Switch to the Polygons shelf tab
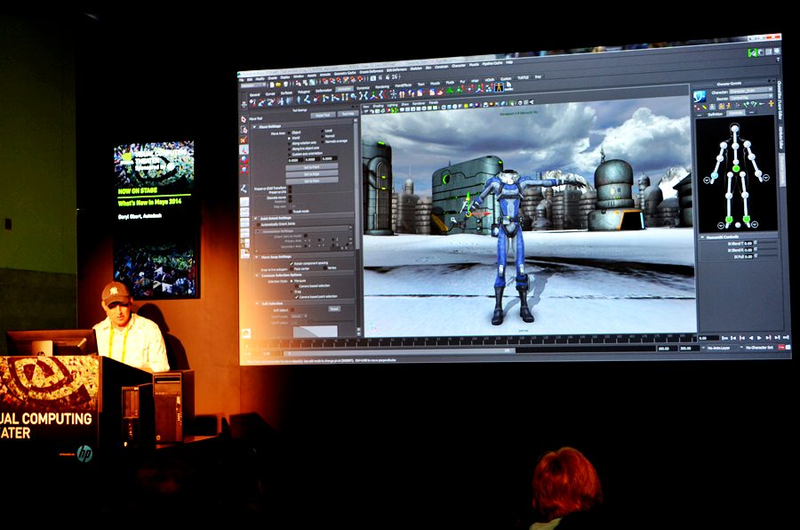The width and height of the screenshot is (800, 530). click(x=304, y=92)
